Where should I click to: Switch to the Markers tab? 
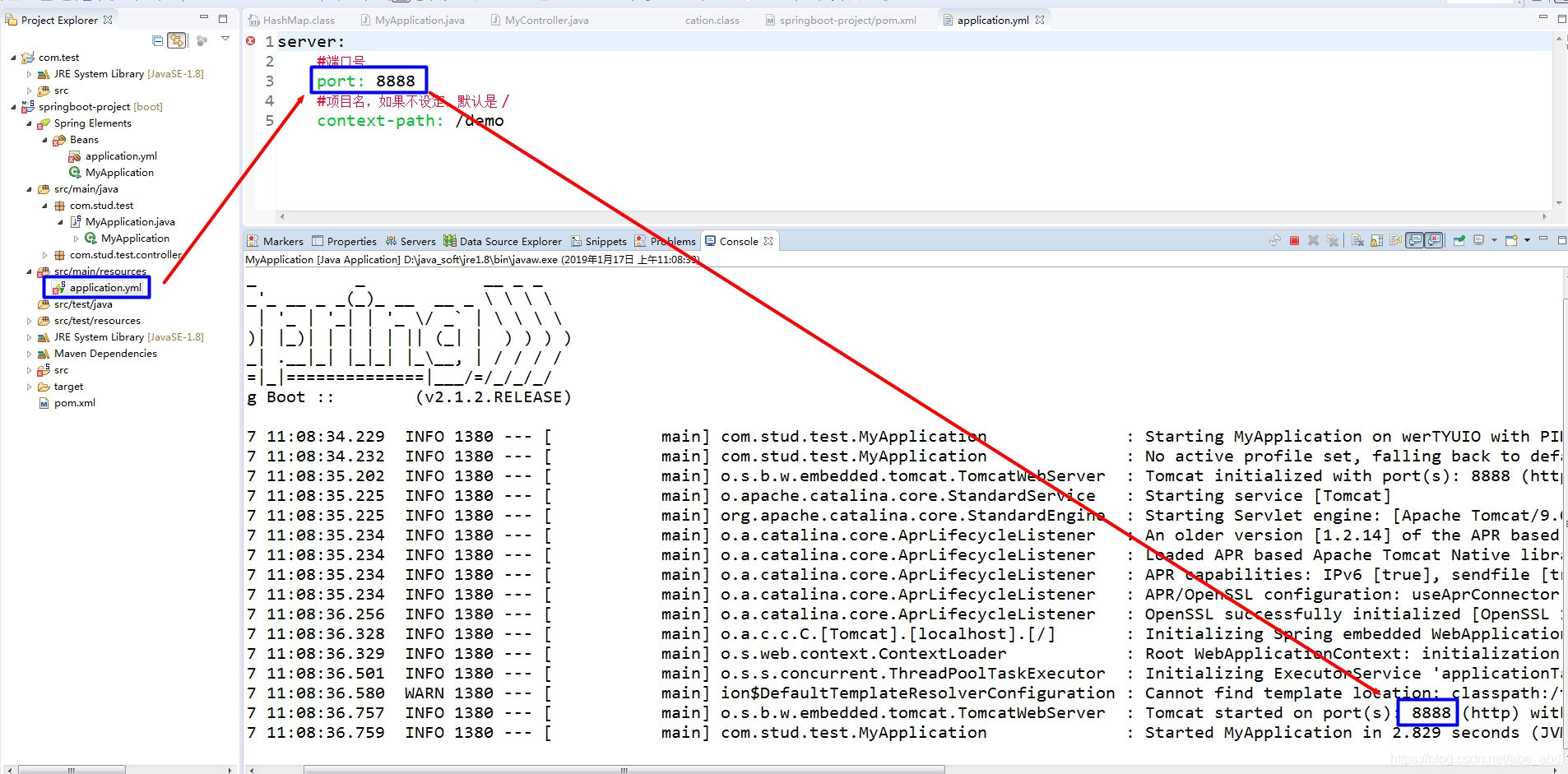[x=276, y=241]
